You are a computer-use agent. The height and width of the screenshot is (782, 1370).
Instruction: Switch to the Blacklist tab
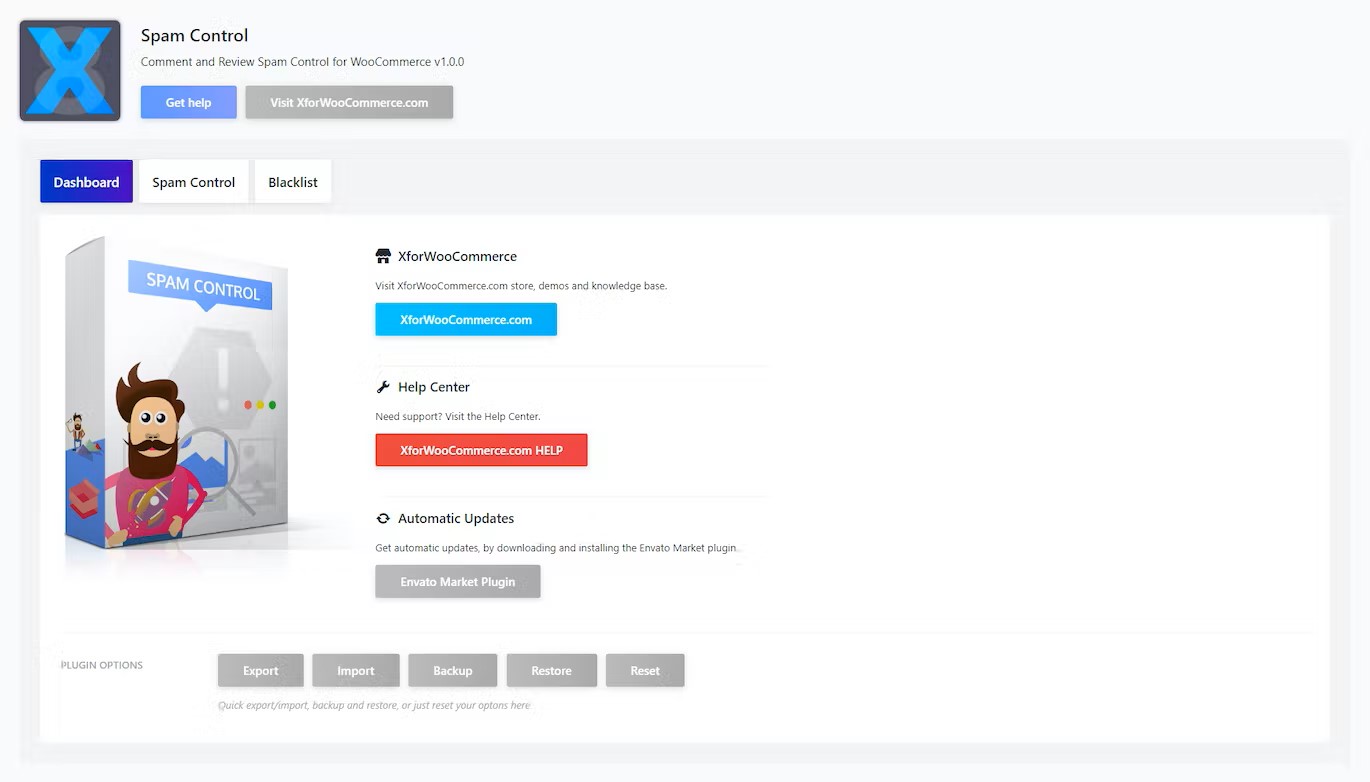click(293, 182)
